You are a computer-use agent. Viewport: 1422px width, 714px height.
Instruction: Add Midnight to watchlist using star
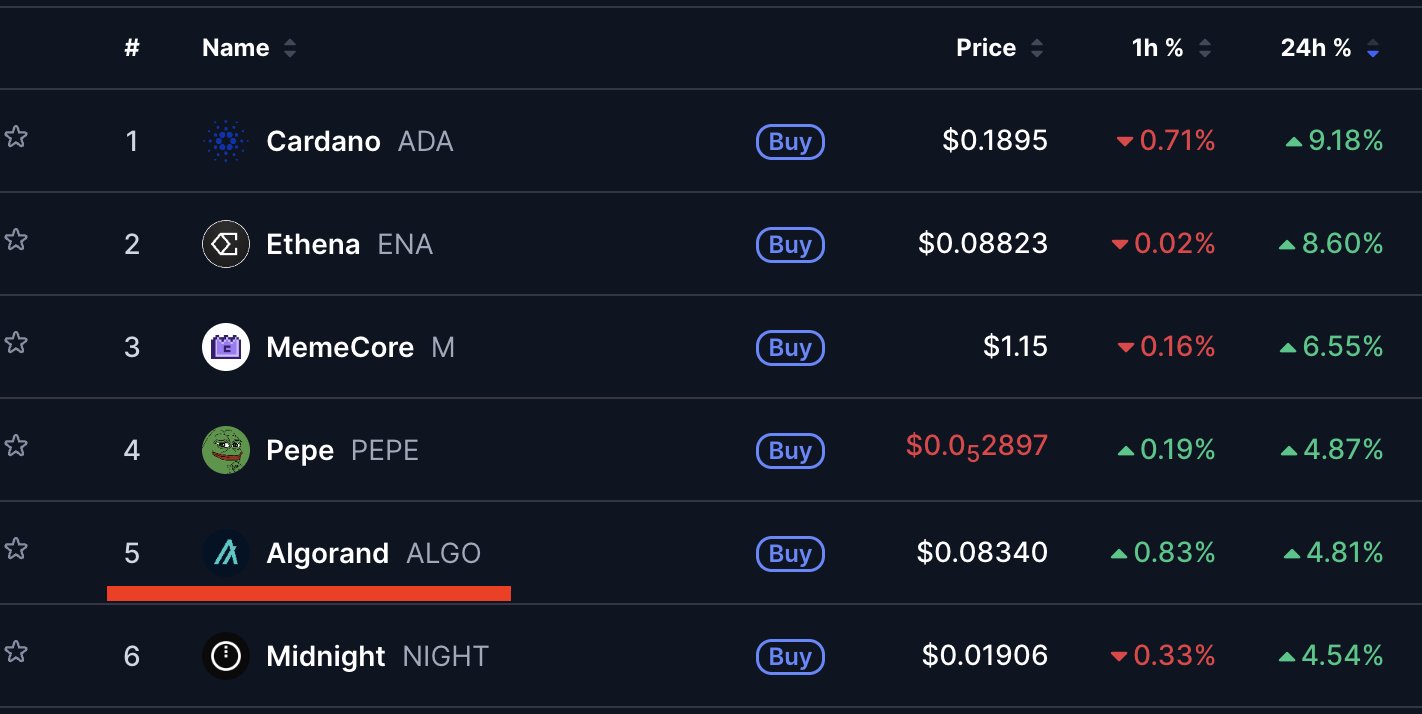[15, 652]
